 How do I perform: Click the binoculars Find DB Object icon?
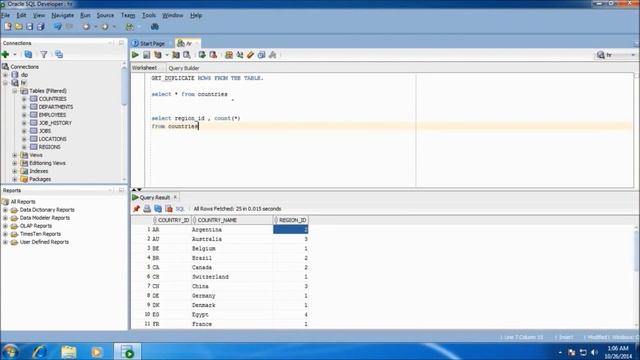[155, 27]
